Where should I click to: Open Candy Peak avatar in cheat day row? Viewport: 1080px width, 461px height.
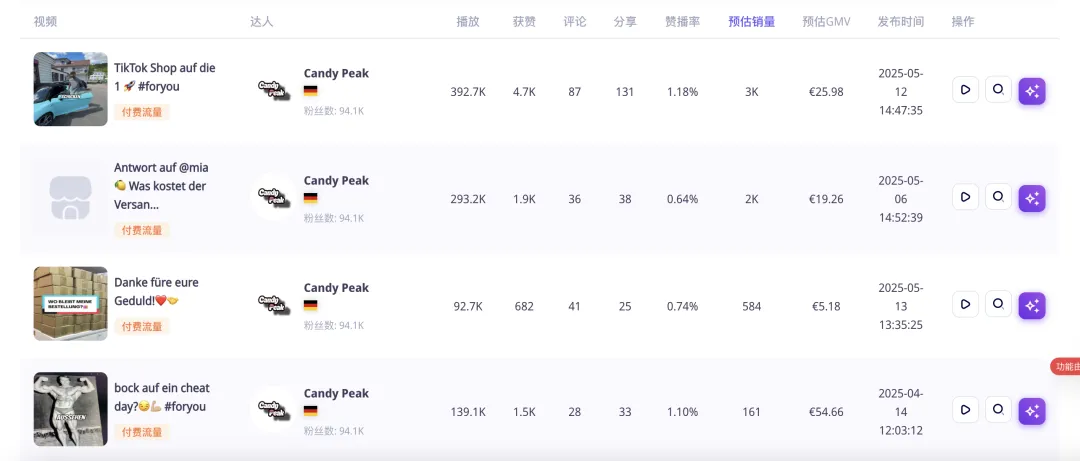pyautogui.click(x=273, y=410)
